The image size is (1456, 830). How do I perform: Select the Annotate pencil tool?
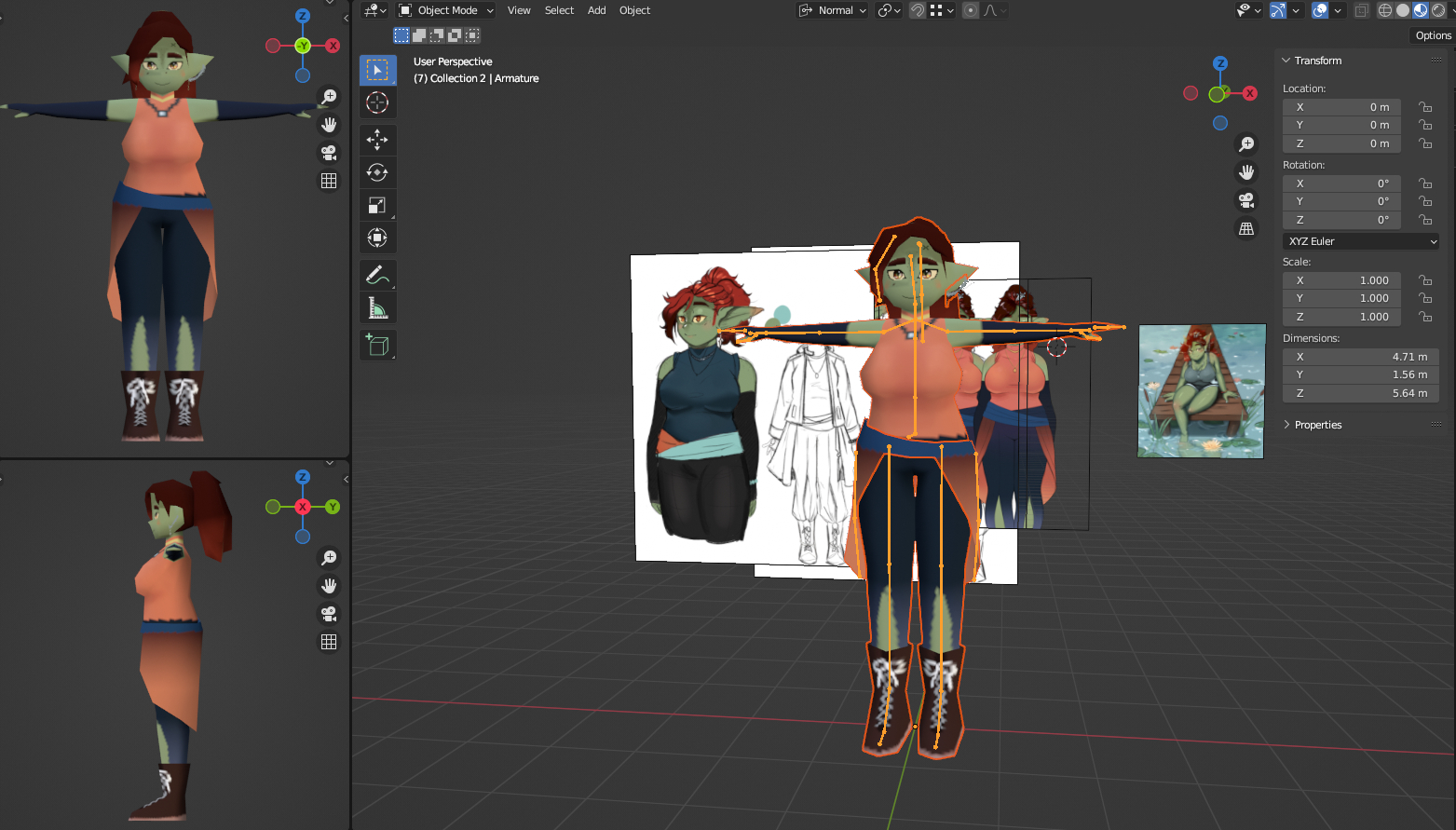point(377,275)
